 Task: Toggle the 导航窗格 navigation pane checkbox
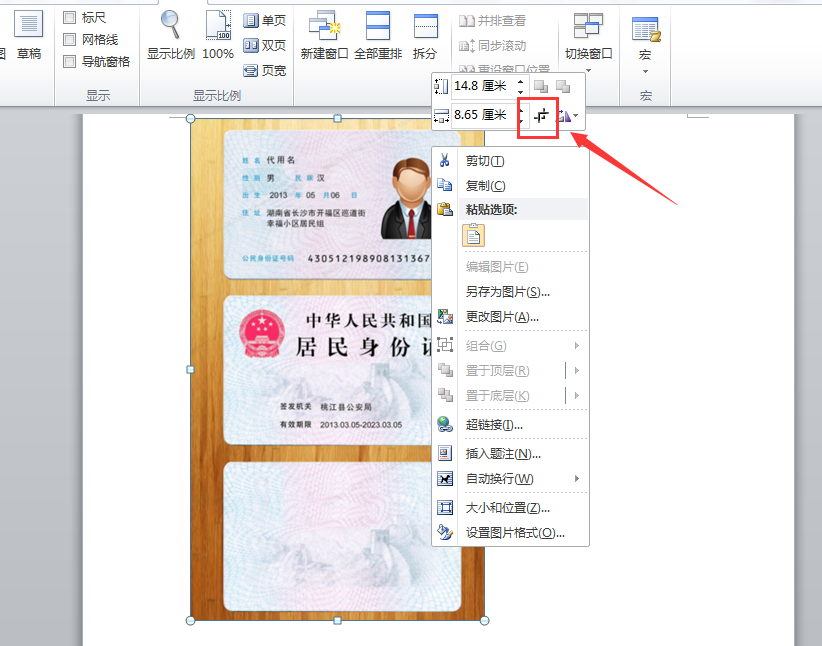[69, 61]
